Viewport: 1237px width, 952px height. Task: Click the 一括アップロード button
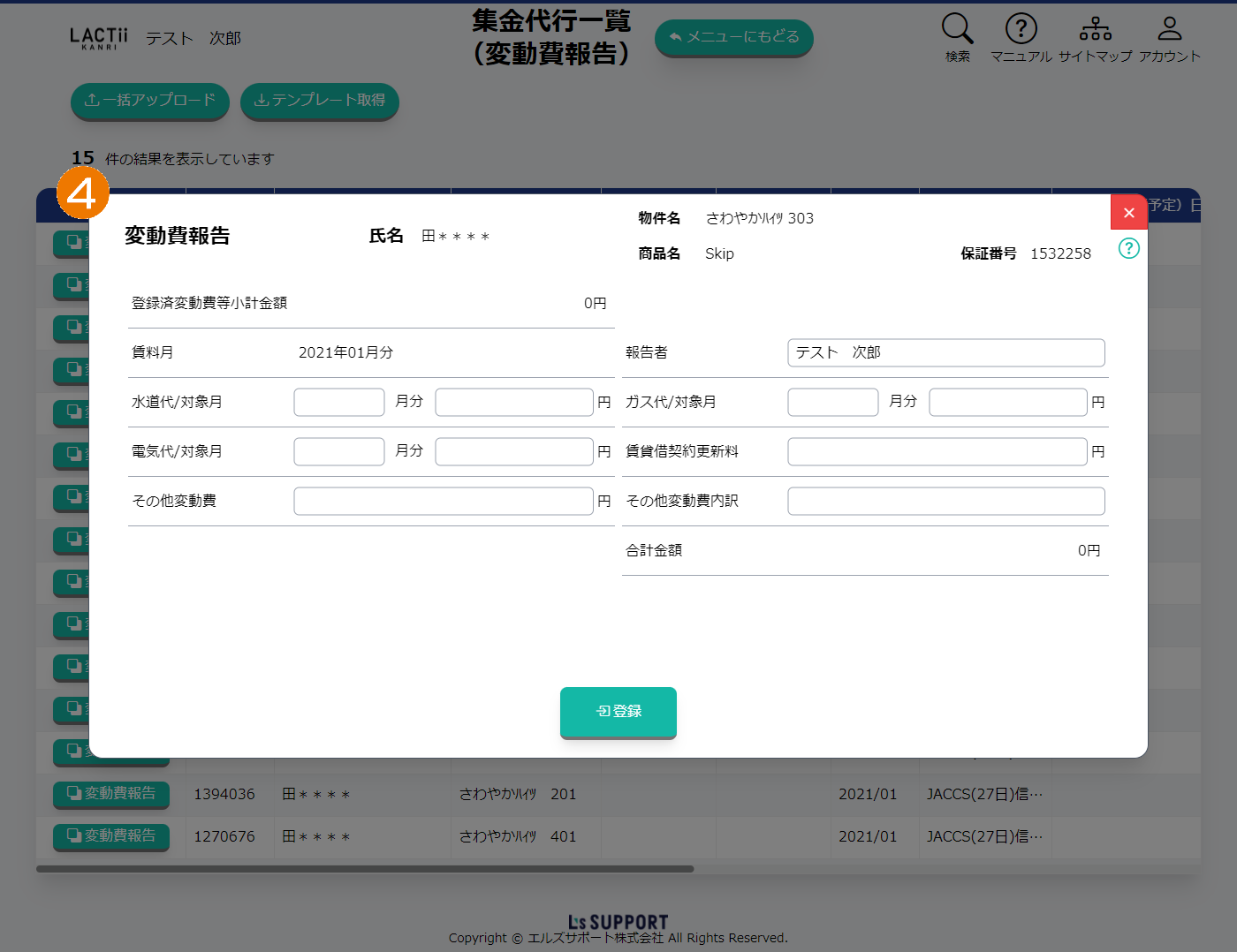click(x=149, y=101)
